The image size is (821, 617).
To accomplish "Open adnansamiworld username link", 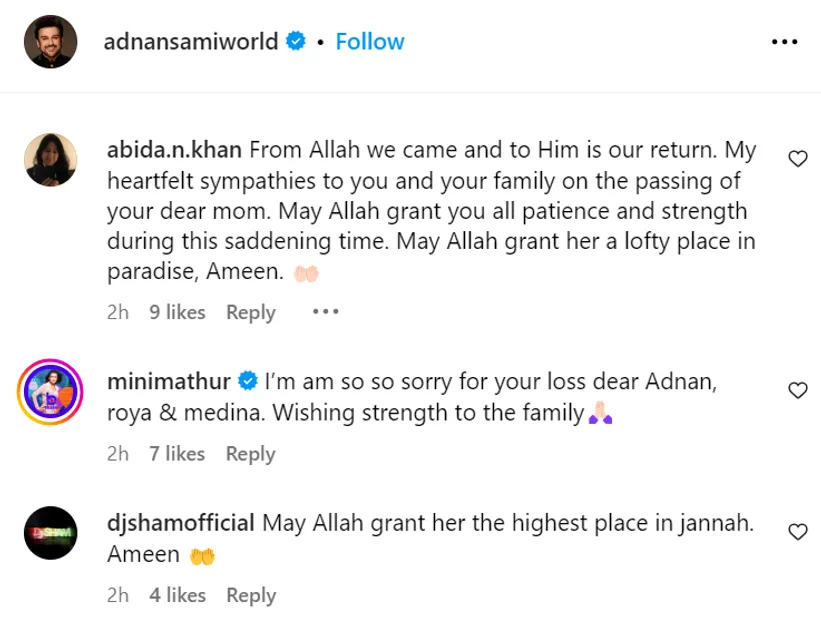I will 190,42.
